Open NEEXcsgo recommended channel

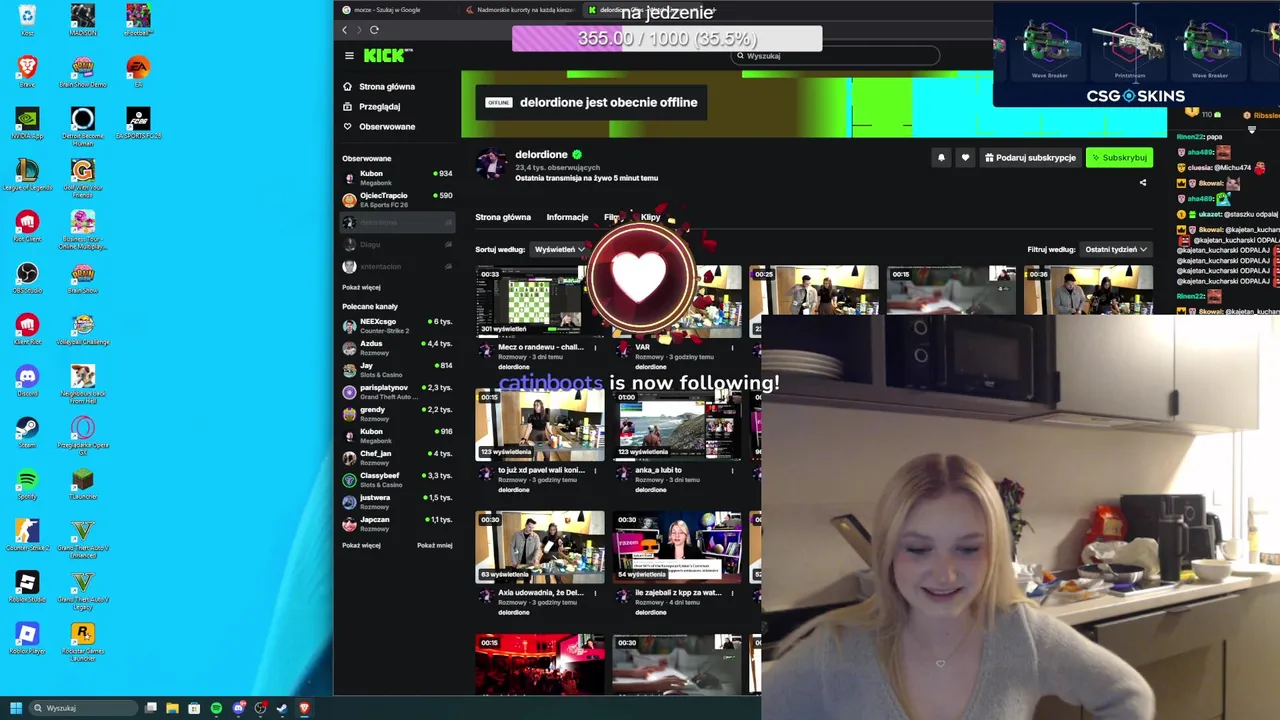[397, 326]
